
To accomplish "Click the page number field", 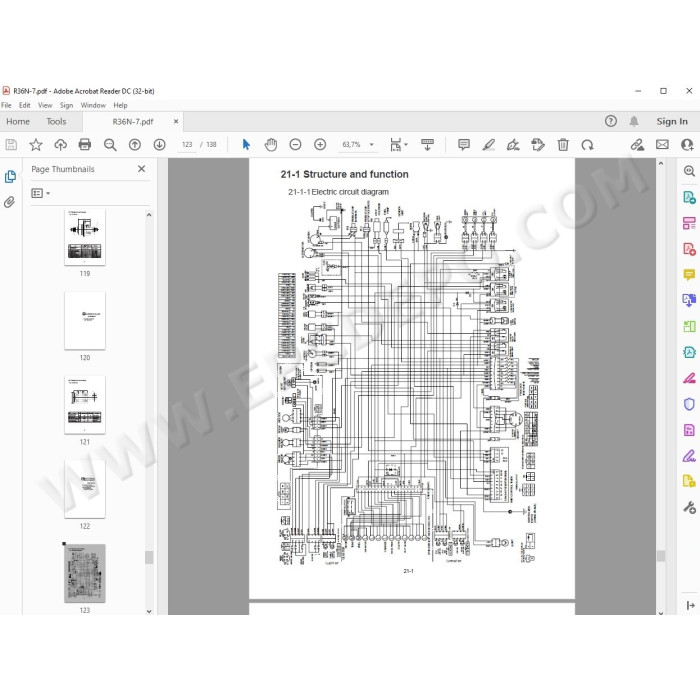I will 187,145.
